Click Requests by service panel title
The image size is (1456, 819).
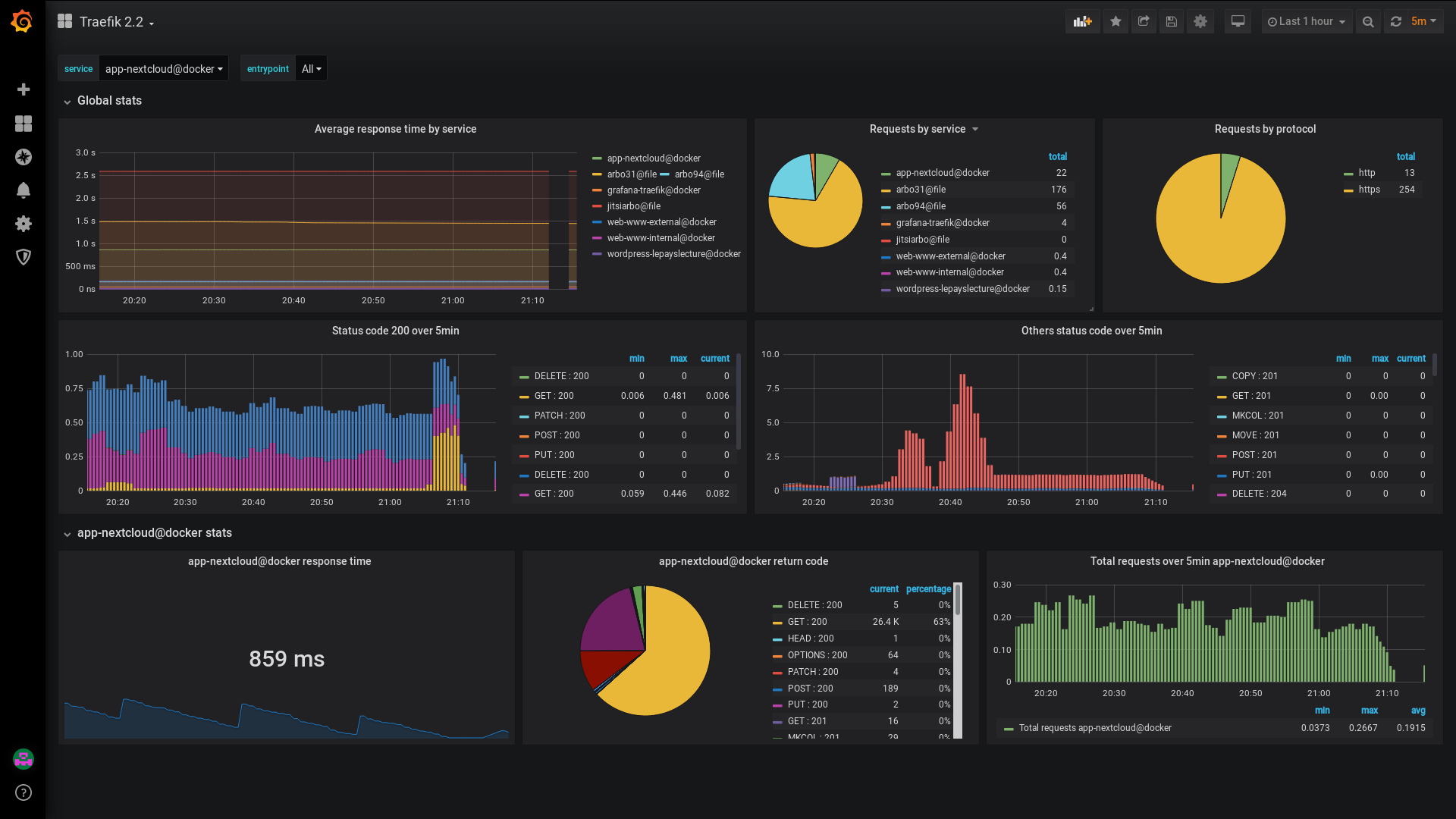(x=918, y=129)
